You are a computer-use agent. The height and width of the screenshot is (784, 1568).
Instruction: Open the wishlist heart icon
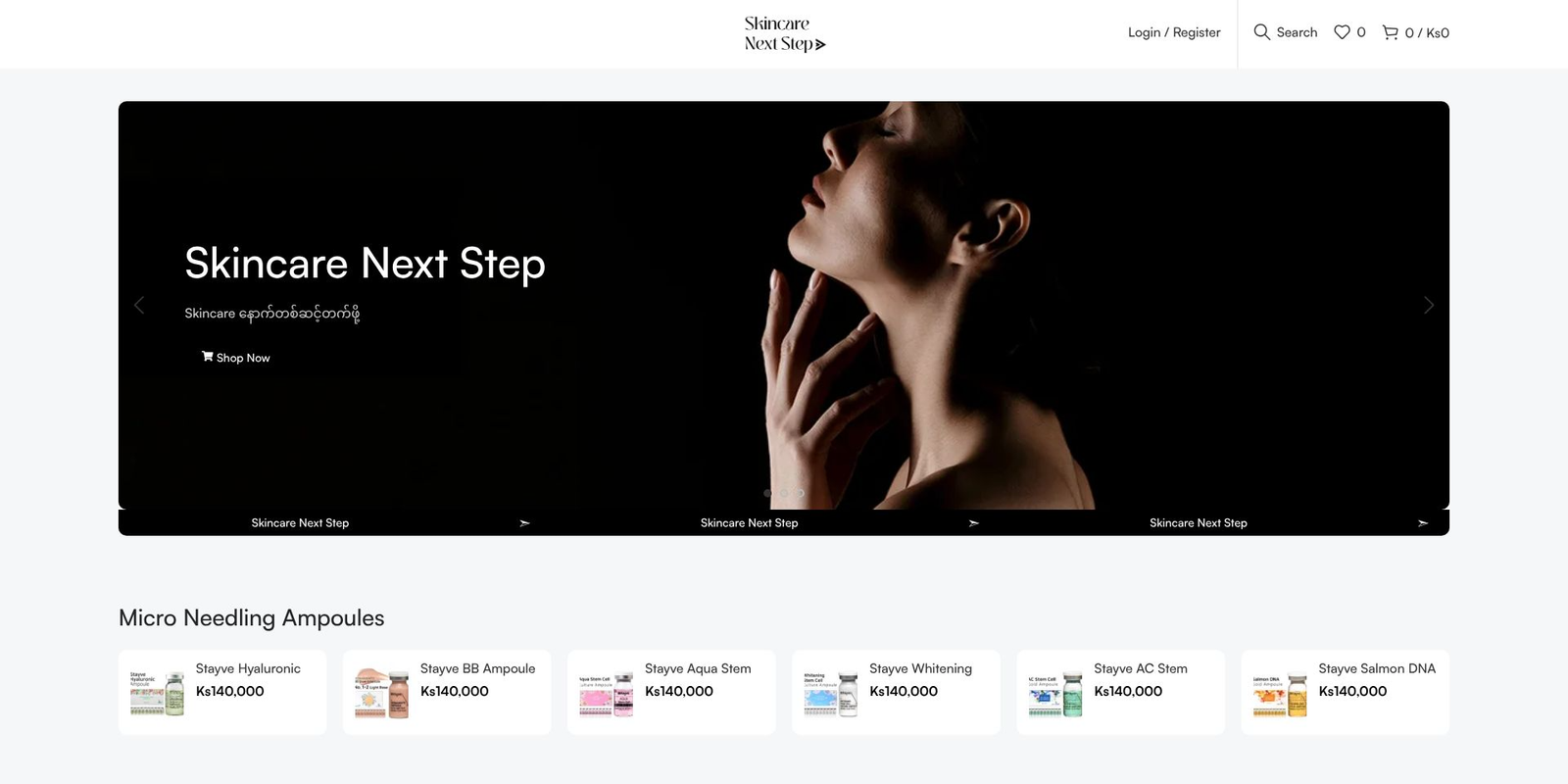click(1342, 32)
